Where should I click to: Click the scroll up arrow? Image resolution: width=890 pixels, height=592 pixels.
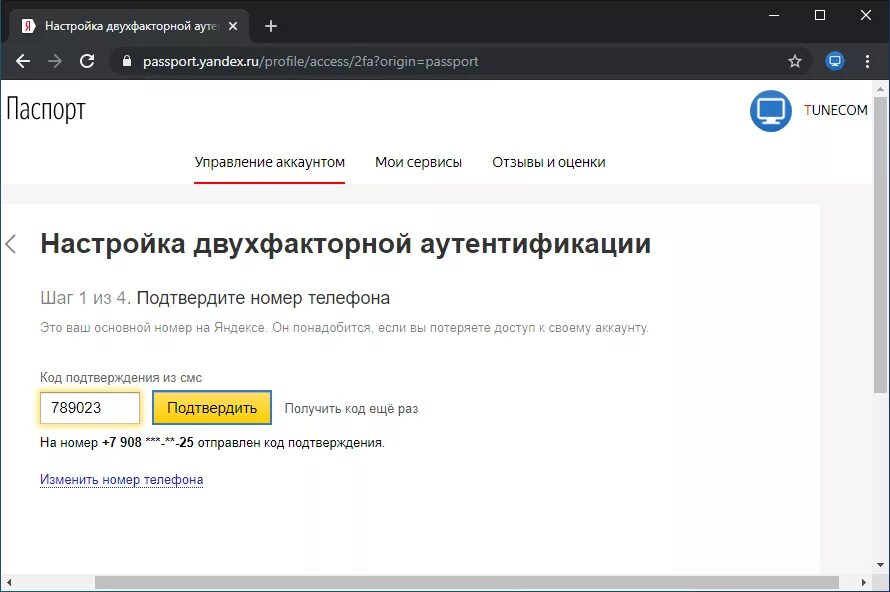(x=880, y=89)
